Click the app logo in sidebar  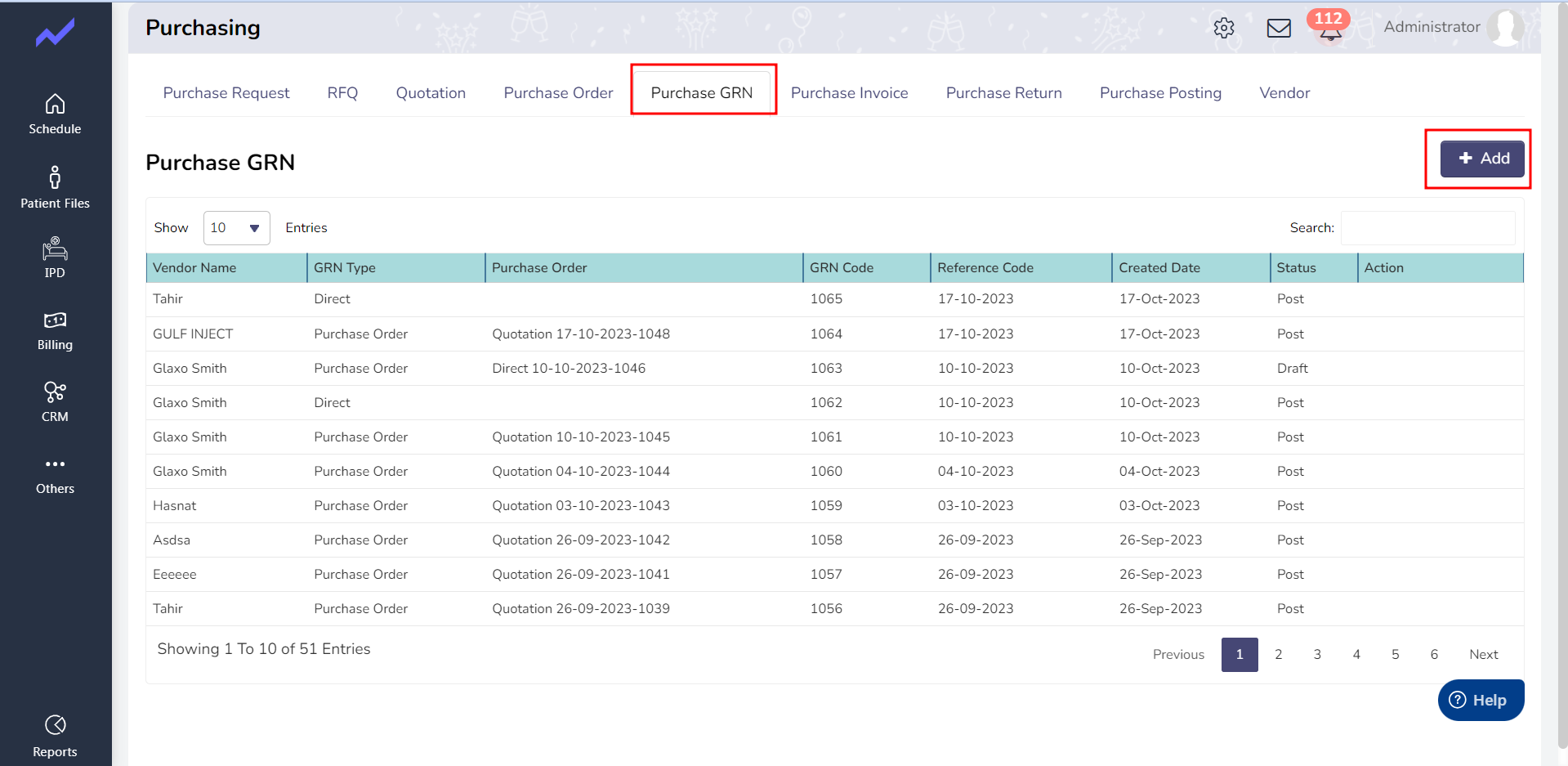coord(55,33)
